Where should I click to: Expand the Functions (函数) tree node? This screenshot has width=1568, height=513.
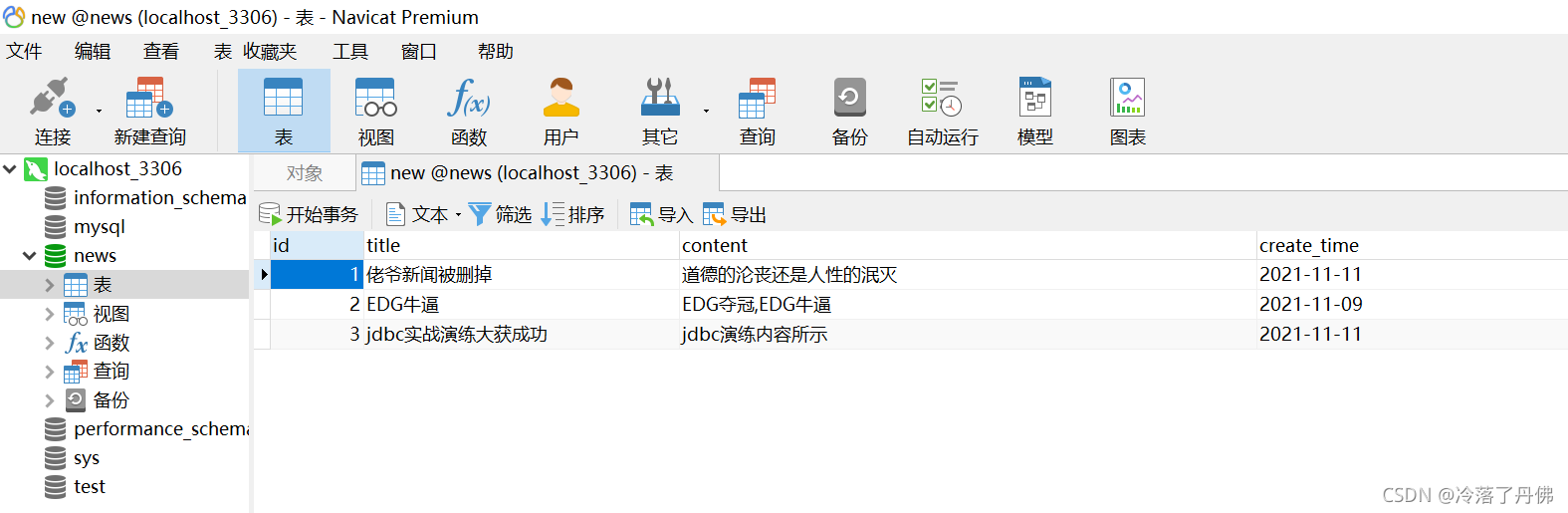pyautogui.click(x=50, y=343)
